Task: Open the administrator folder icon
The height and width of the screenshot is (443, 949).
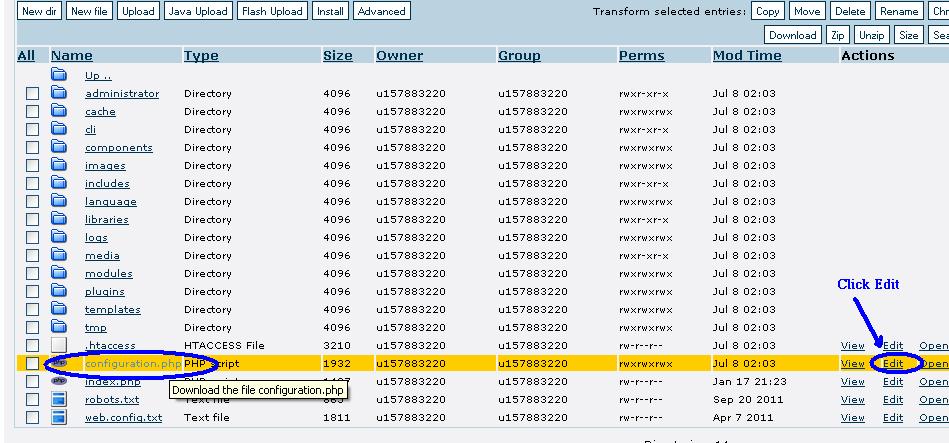Action: tap(59, 93)
